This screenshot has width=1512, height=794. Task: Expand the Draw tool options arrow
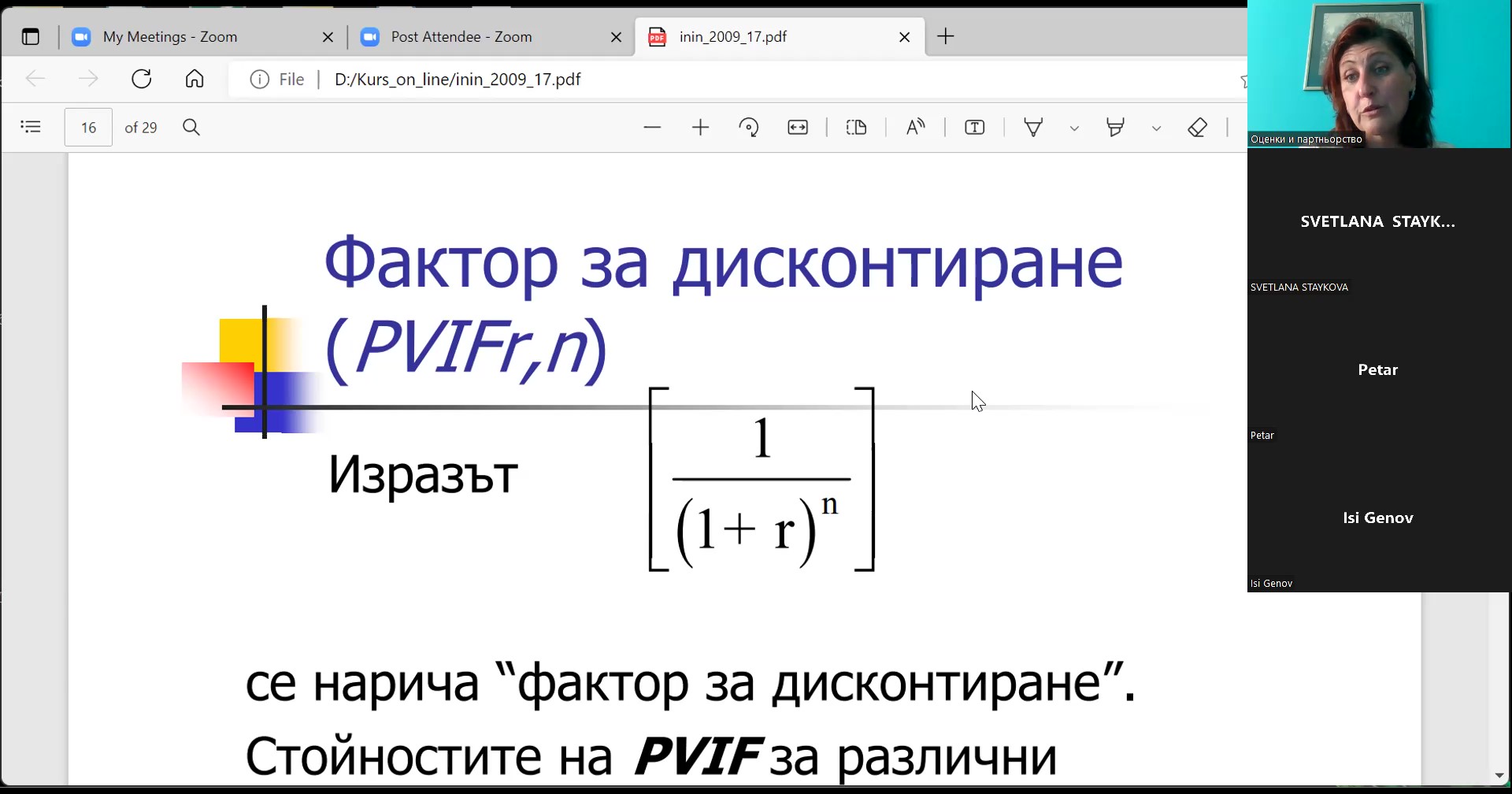pyautogui.click(x=1074, y=128)
